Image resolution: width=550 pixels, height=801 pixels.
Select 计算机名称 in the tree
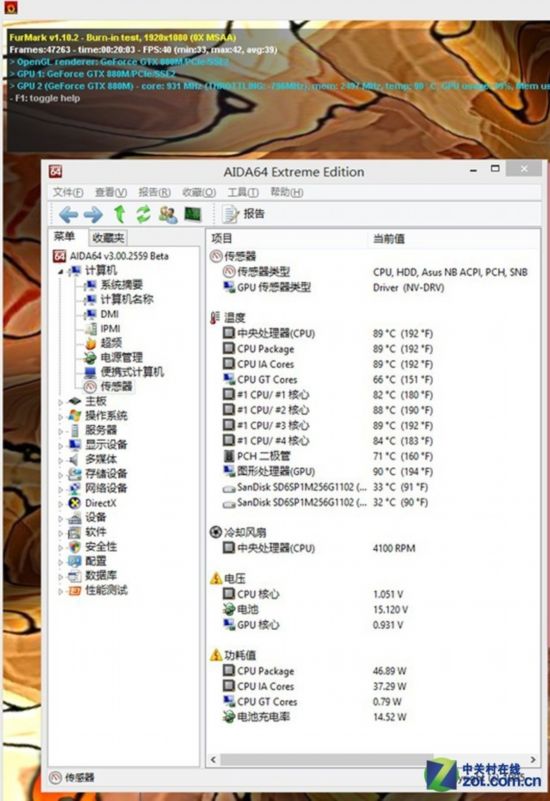[127, 299]
